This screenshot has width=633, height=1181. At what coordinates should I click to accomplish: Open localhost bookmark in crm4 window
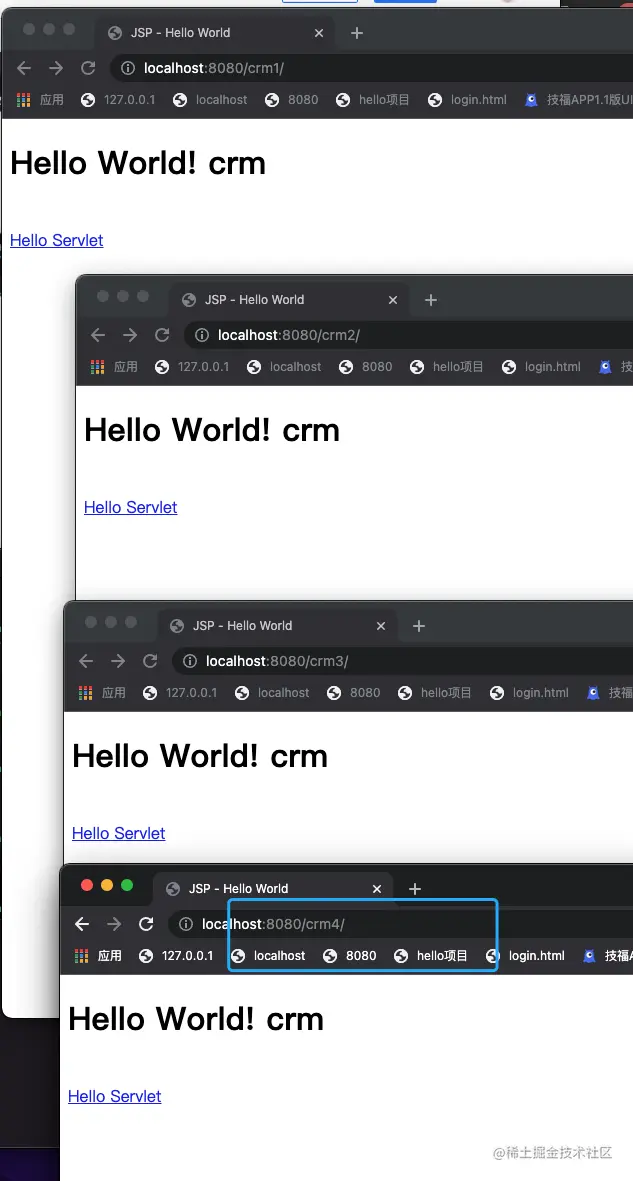coord(268,956)
